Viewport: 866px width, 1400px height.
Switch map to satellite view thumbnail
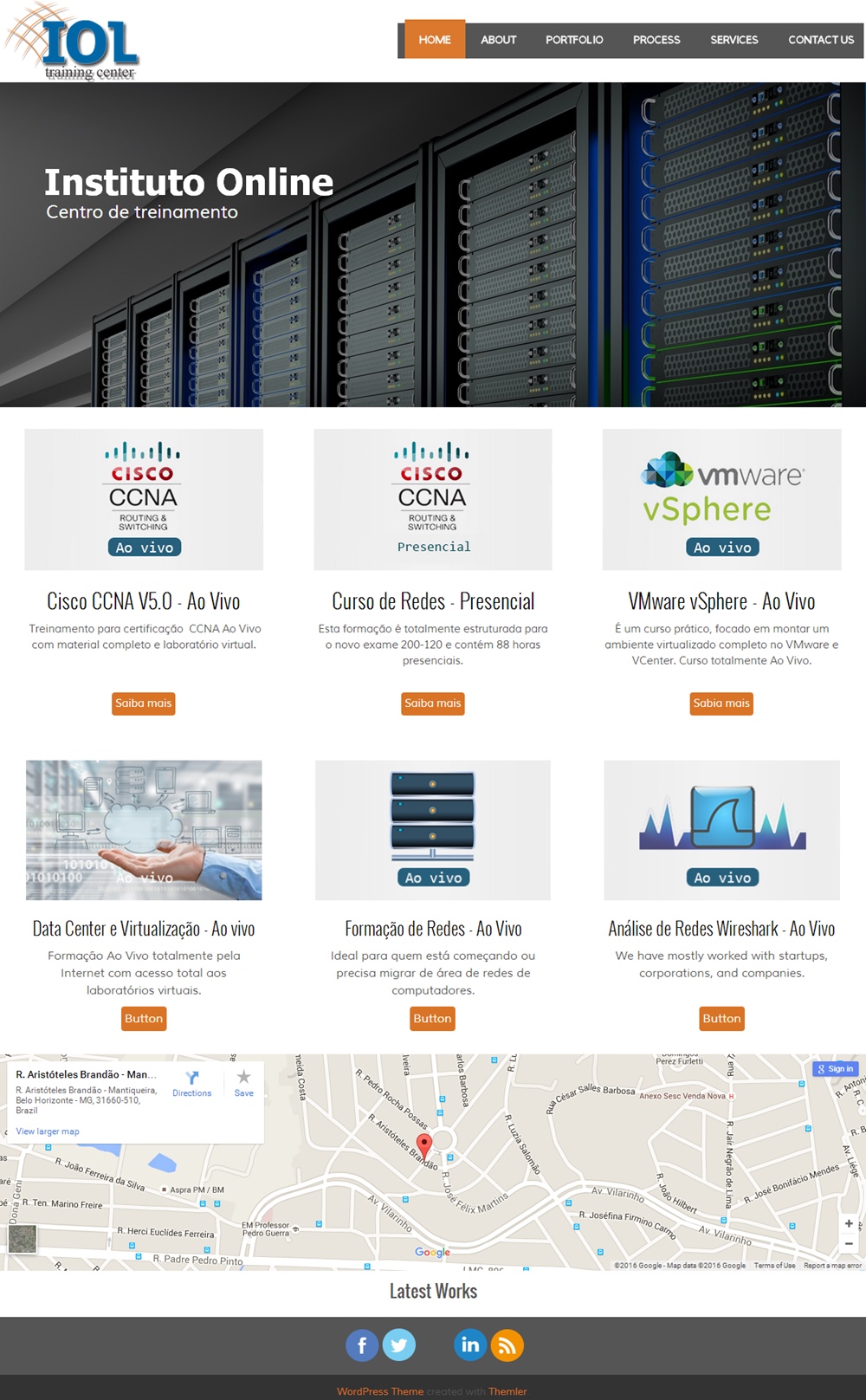tap(23, 1239)
